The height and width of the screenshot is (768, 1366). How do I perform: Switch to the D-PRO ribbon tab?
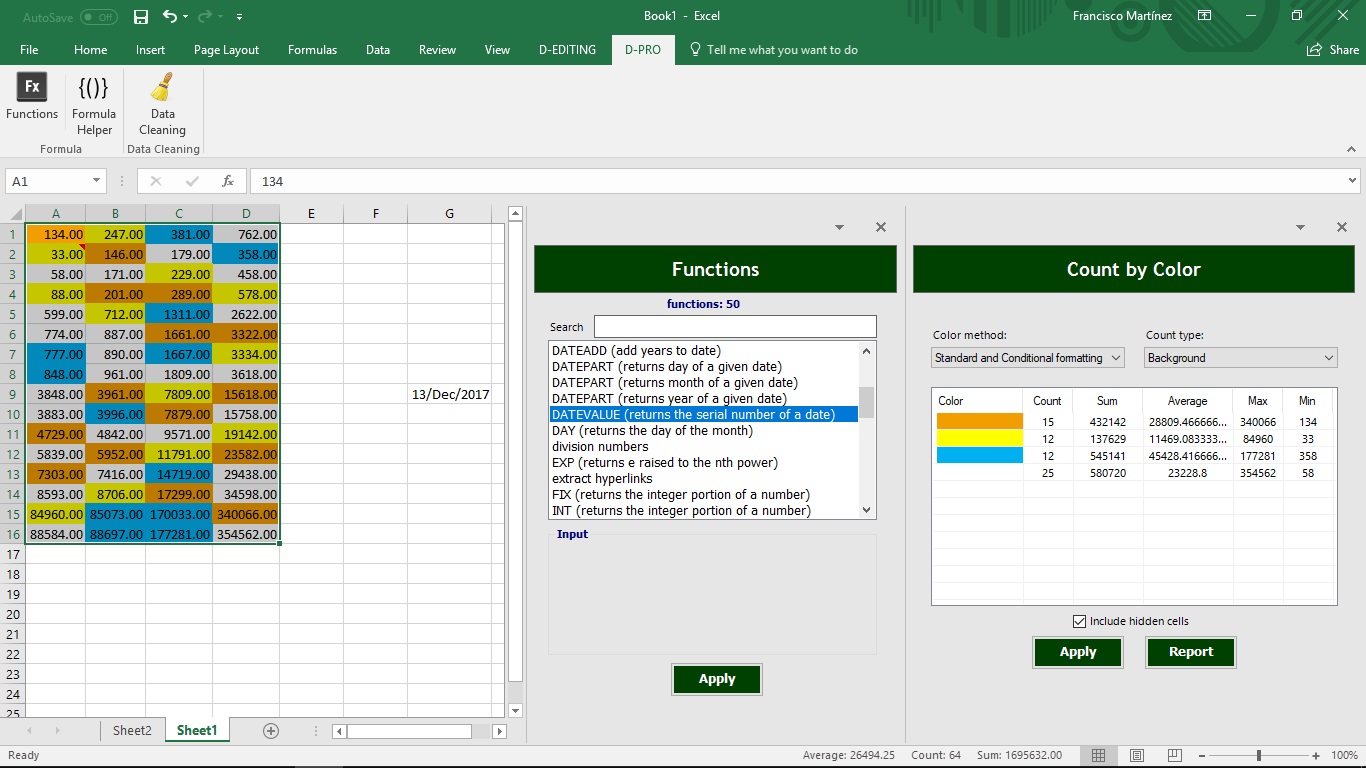(643, 48)
